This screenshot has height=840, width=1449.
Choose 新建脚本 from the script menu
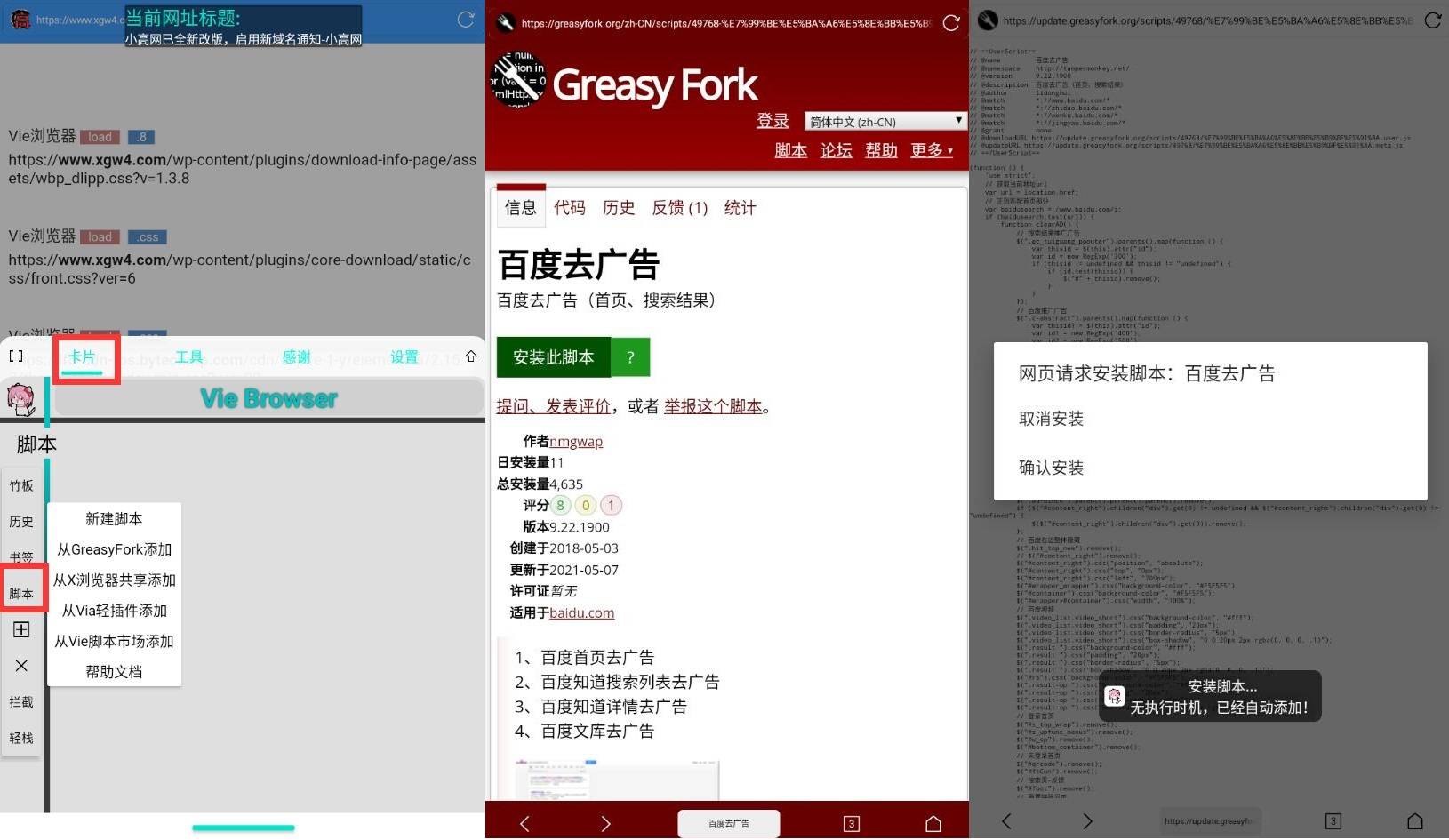[x=114, y=518]
